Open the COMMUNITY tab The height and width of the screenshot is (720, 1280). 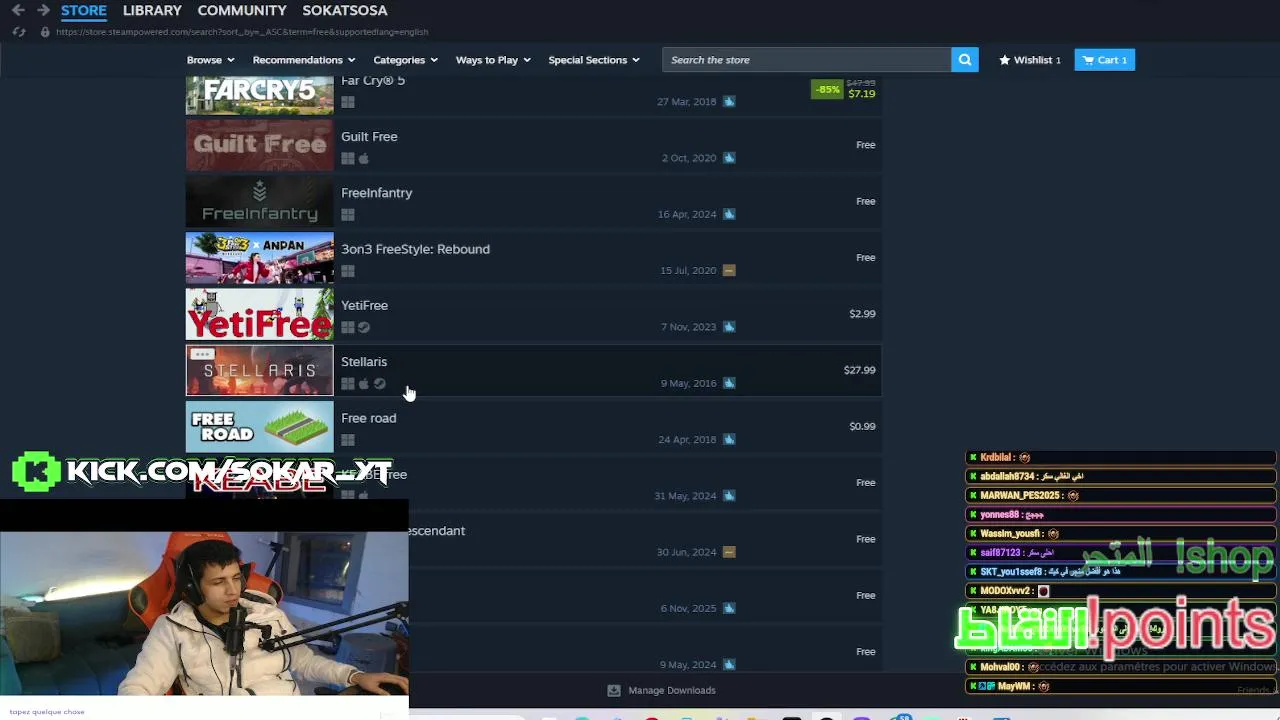pos(242,10)
